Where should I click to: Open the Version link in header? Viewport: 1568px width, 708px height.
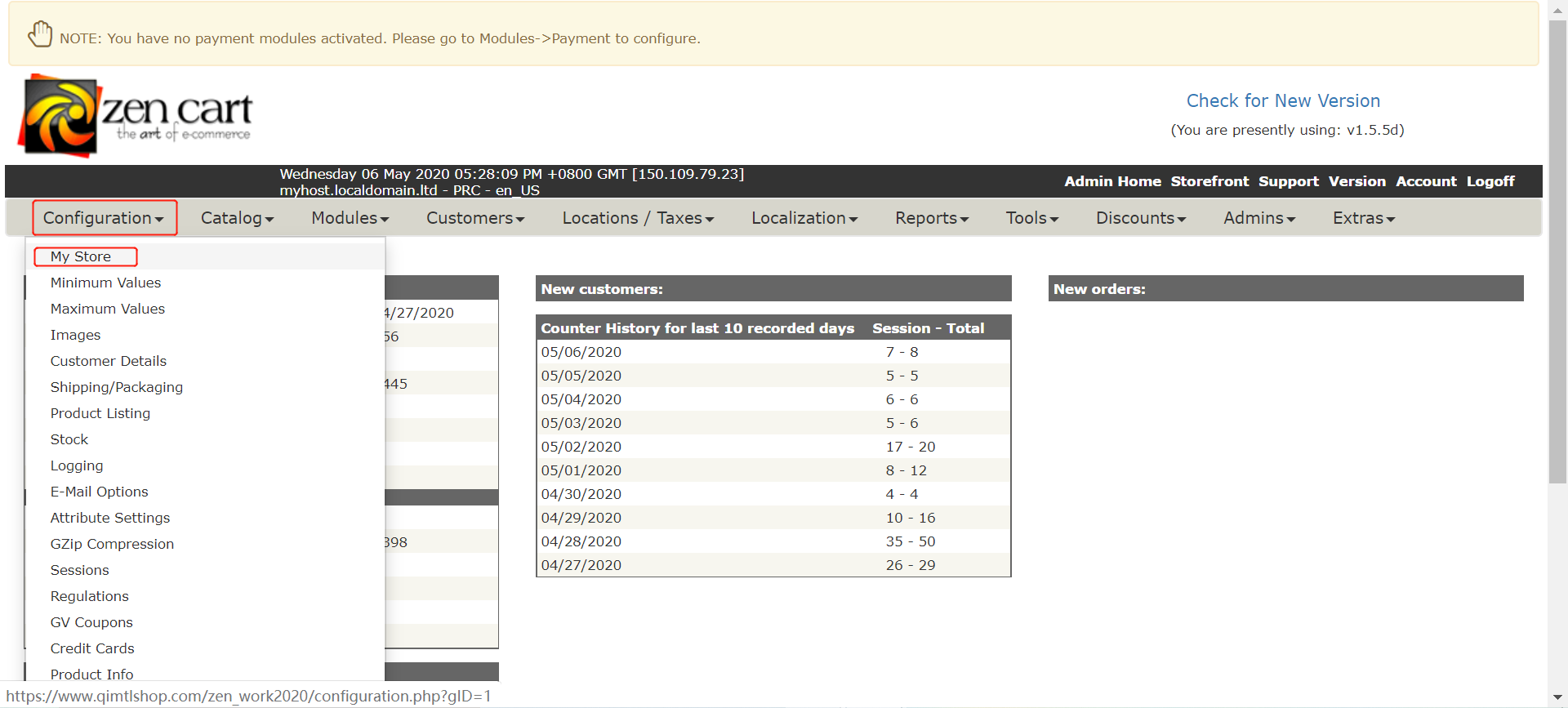tap(1356, 181)
